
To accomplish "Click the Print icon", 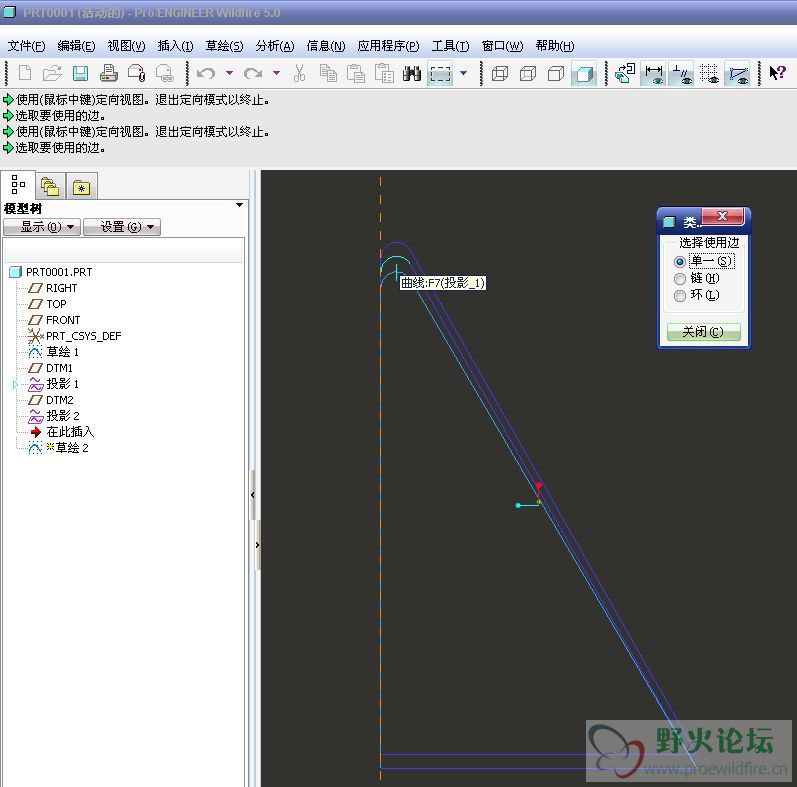I will coord(108,73).
